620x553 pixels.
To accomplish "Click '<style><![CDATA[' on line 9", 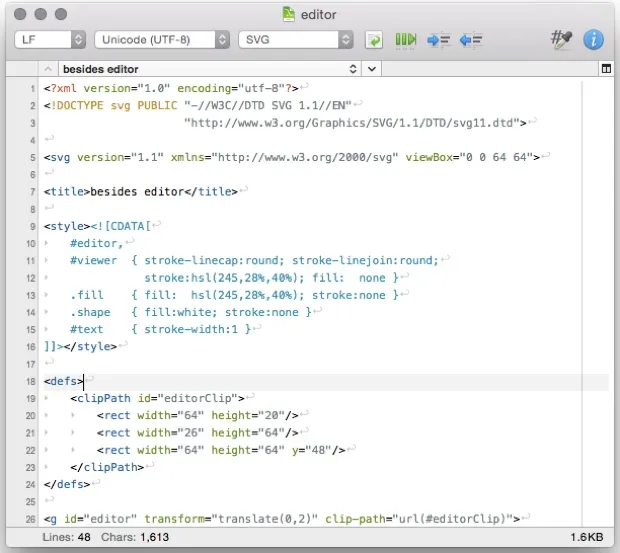I will click(97, 226).
